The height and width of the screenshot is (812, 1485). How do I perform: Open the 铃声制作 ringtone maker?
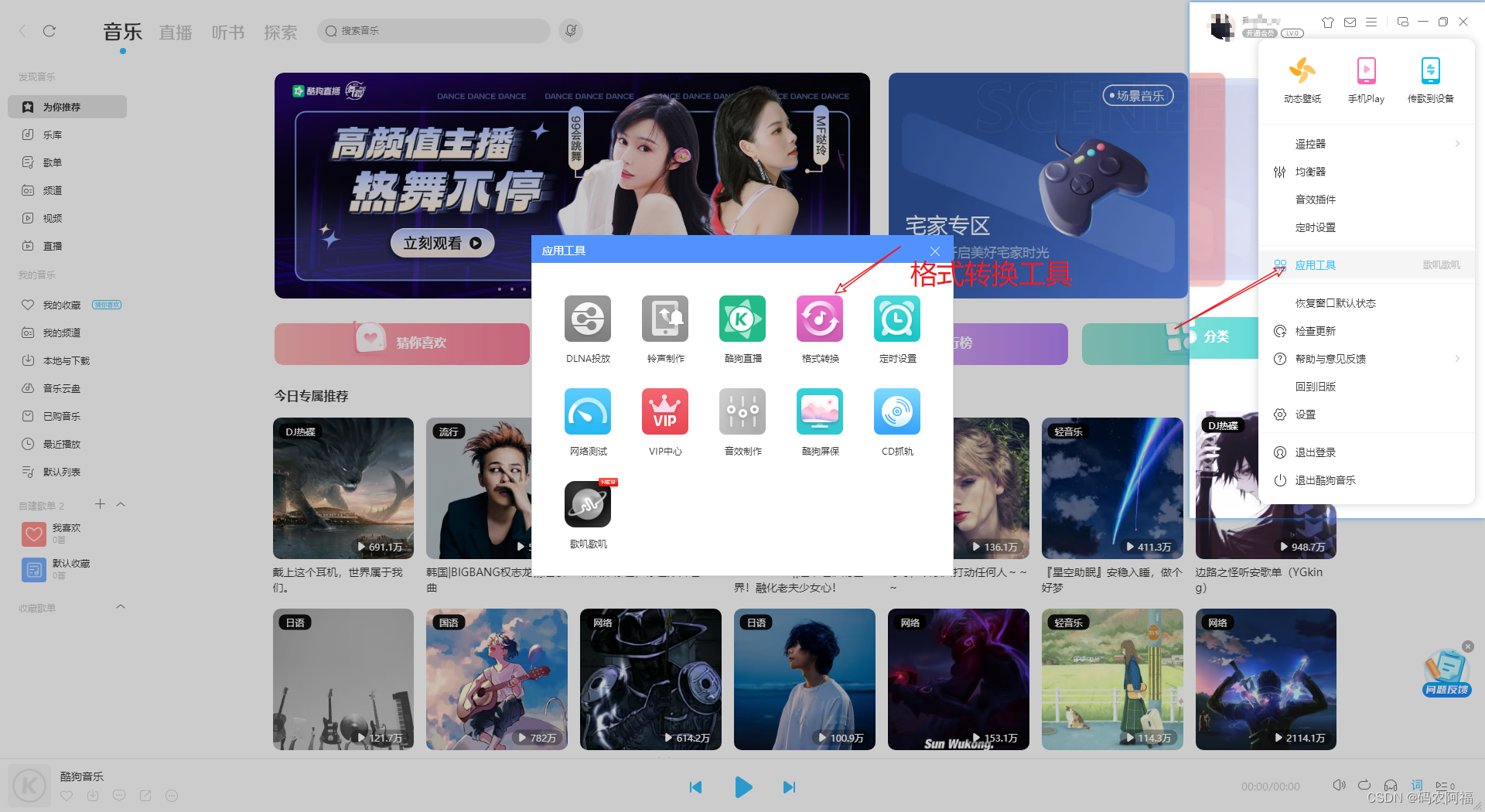665,319
